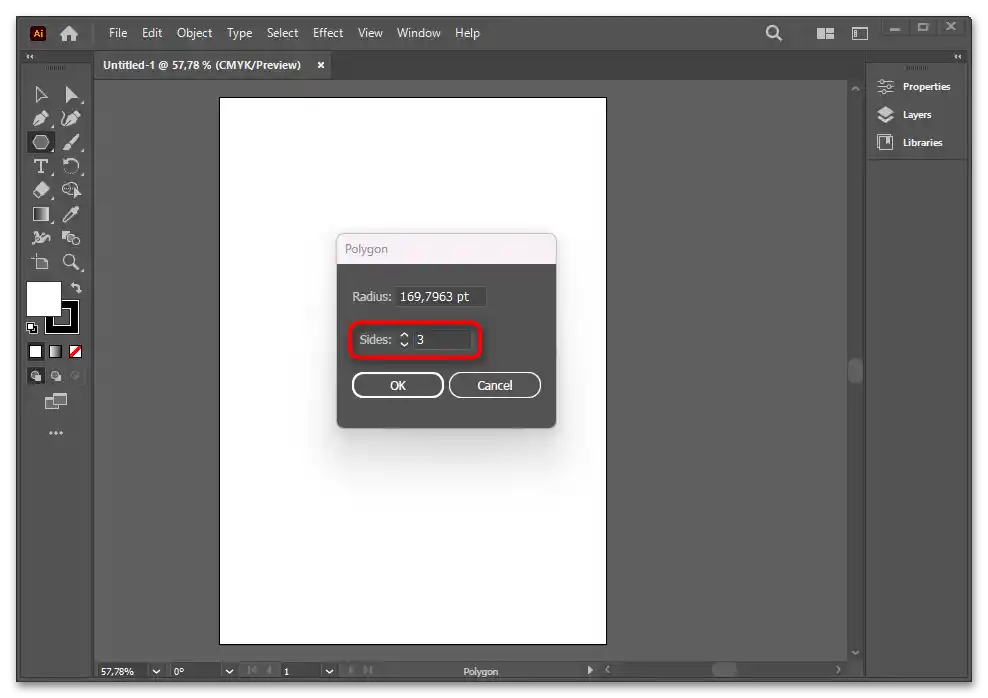Activate the Zoom tool
This screenshot has width=988, height=698.
[x=71, y=262]
